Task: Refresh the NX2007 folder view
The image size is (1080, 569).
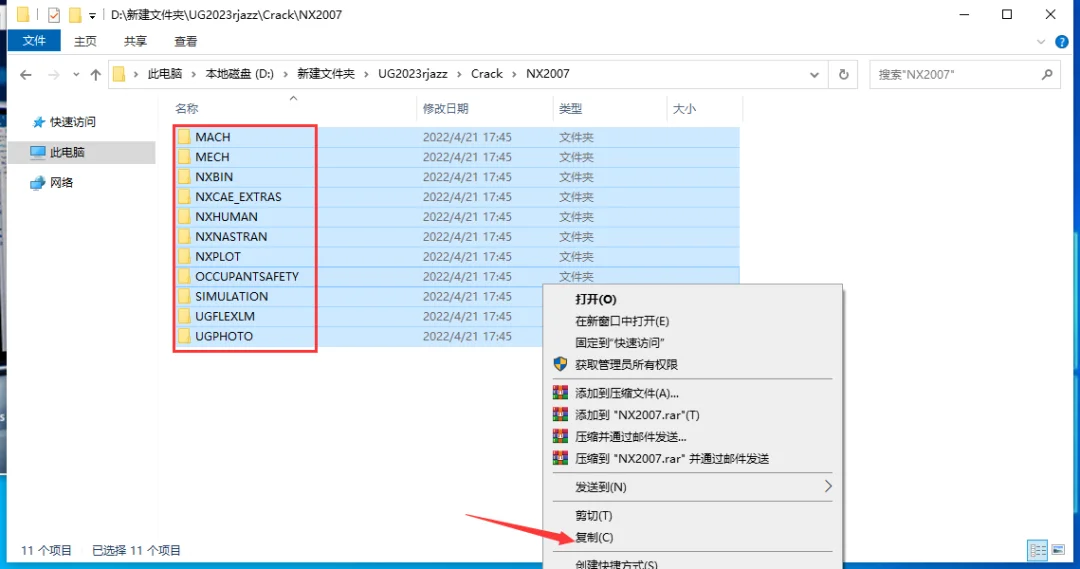Action: click(844, 74)
